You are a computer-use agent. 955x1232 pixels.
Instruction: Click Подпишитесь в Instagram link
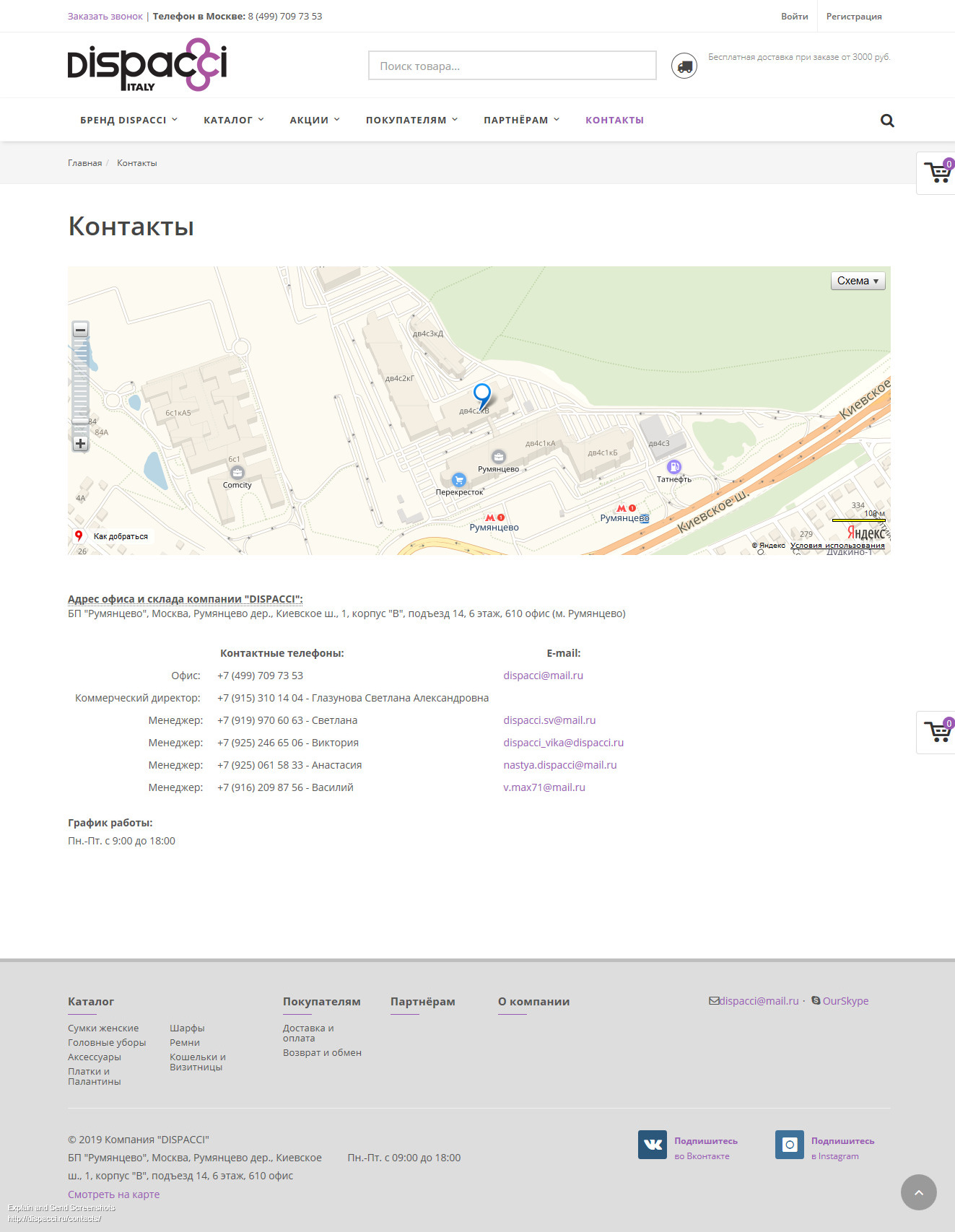pyautogui.click(x=842, y=1148)
